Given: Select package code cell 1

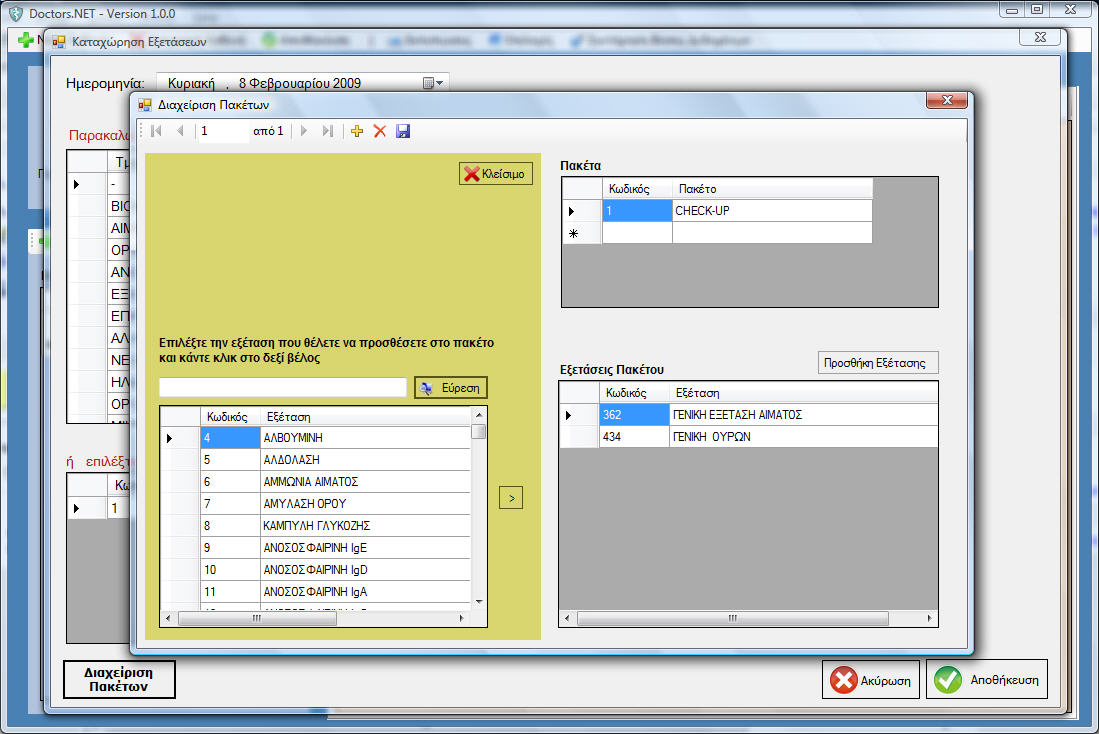Looking at the screenshot, I should click(637, 210).
